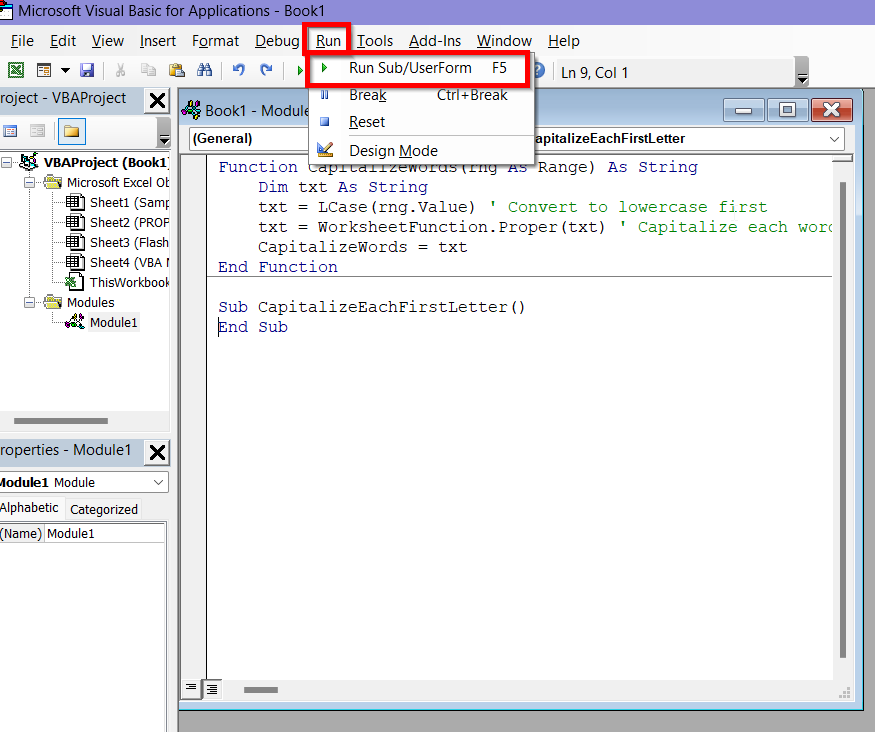Switch to the Alphabetic properties tab
Image resolution: width=875 pixels, height=732 pixels.
tap(29, 508)
